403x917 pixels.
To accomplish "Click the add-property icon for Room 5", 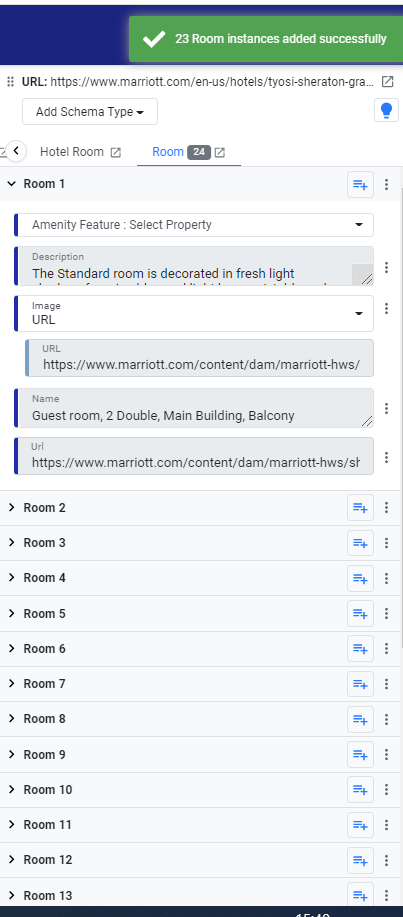I will point(360,613).
